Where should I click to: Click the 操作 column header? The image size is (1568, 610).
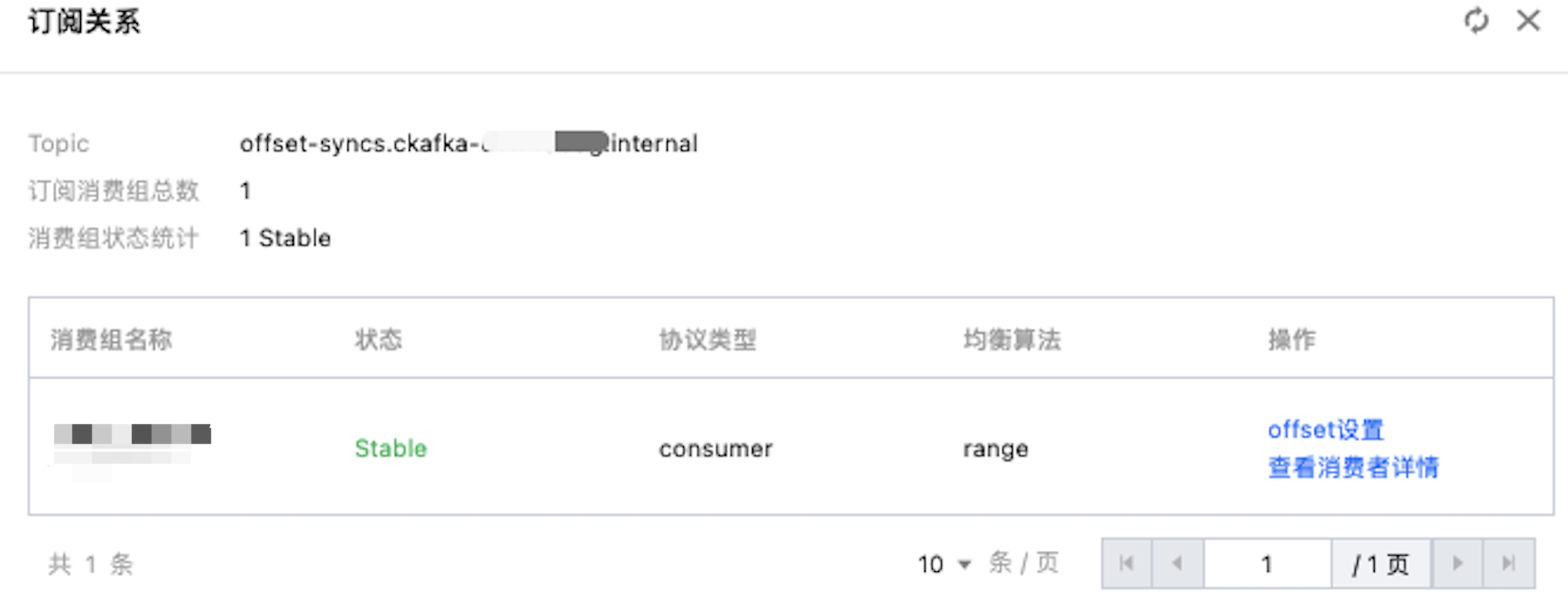pyautogui.click(x=1291, y=339)
